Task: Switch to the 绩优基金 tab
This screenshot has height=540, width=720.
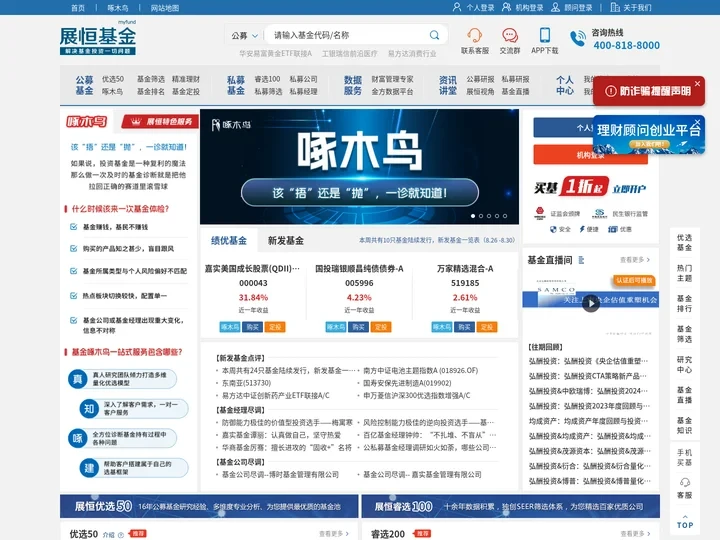Action: (x=229, y=240)
